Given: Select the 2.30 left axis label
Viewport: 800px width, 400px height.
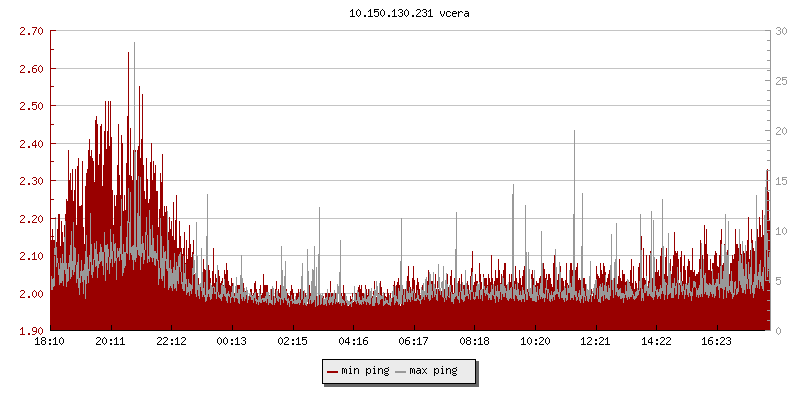Looking at the screenshot, I should point(31,181).
